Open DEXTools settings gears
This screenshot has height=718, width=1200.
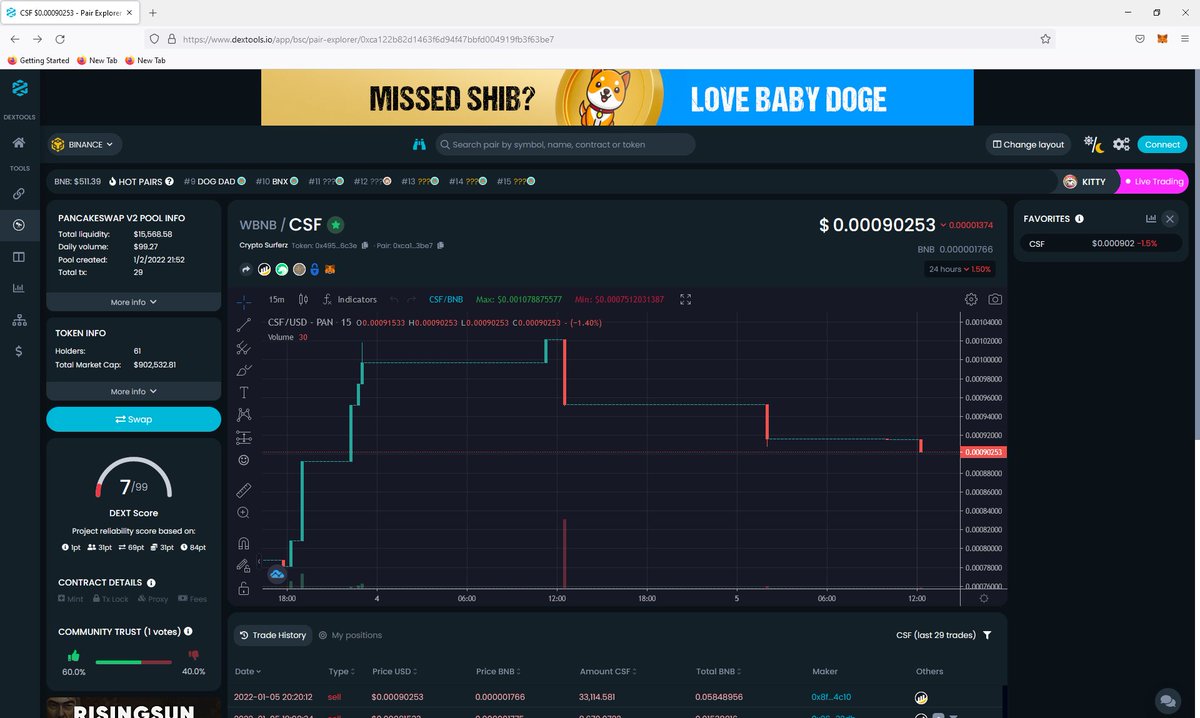(1121, 144)
